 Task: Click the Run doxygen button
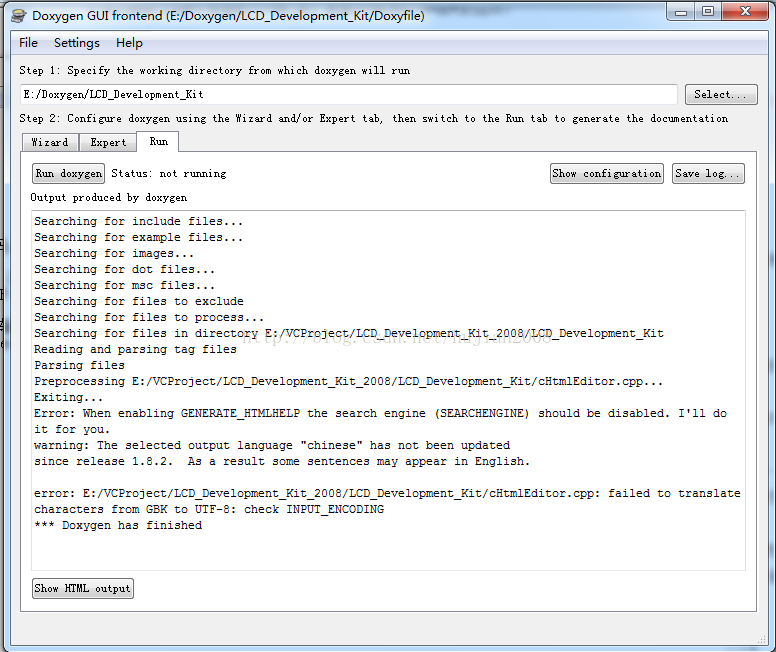(68, 174)
